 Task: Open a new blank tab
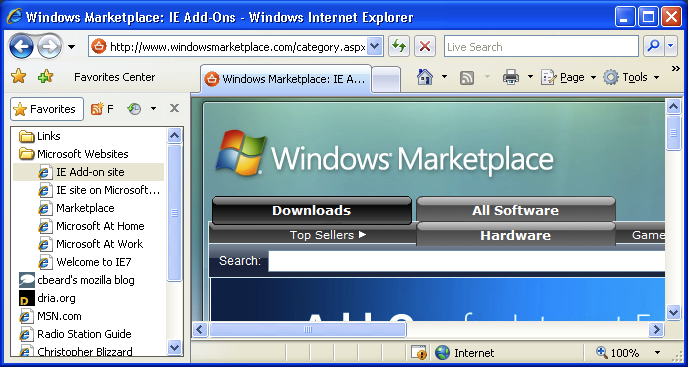tap(386, 80)
